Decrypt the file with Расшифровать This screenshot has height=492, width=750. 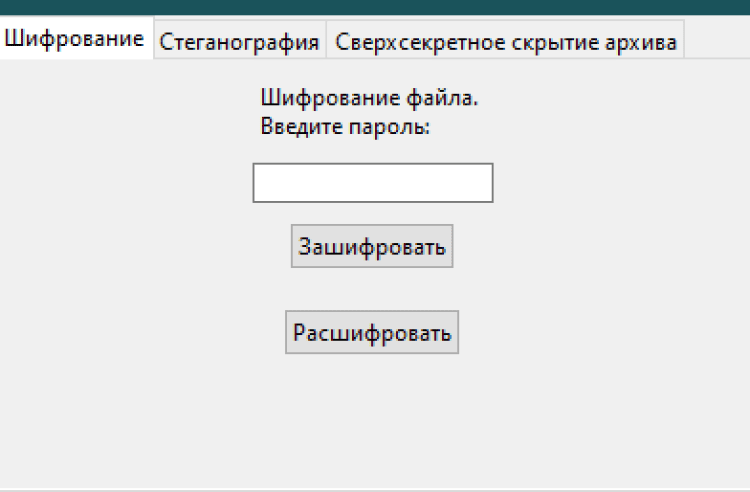(372, 333)
